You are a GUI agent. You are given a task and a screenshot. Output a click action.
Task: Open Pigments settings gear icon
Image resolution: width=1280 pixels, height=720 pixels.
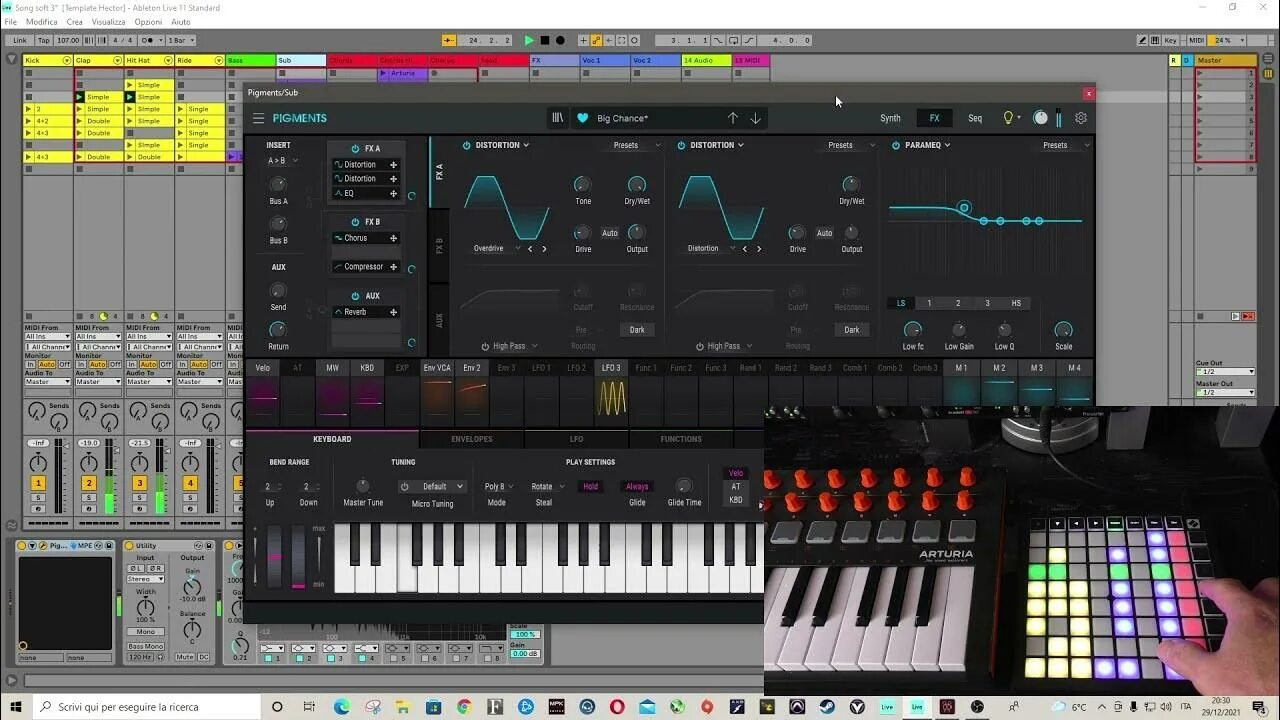tap(1081, 118)
